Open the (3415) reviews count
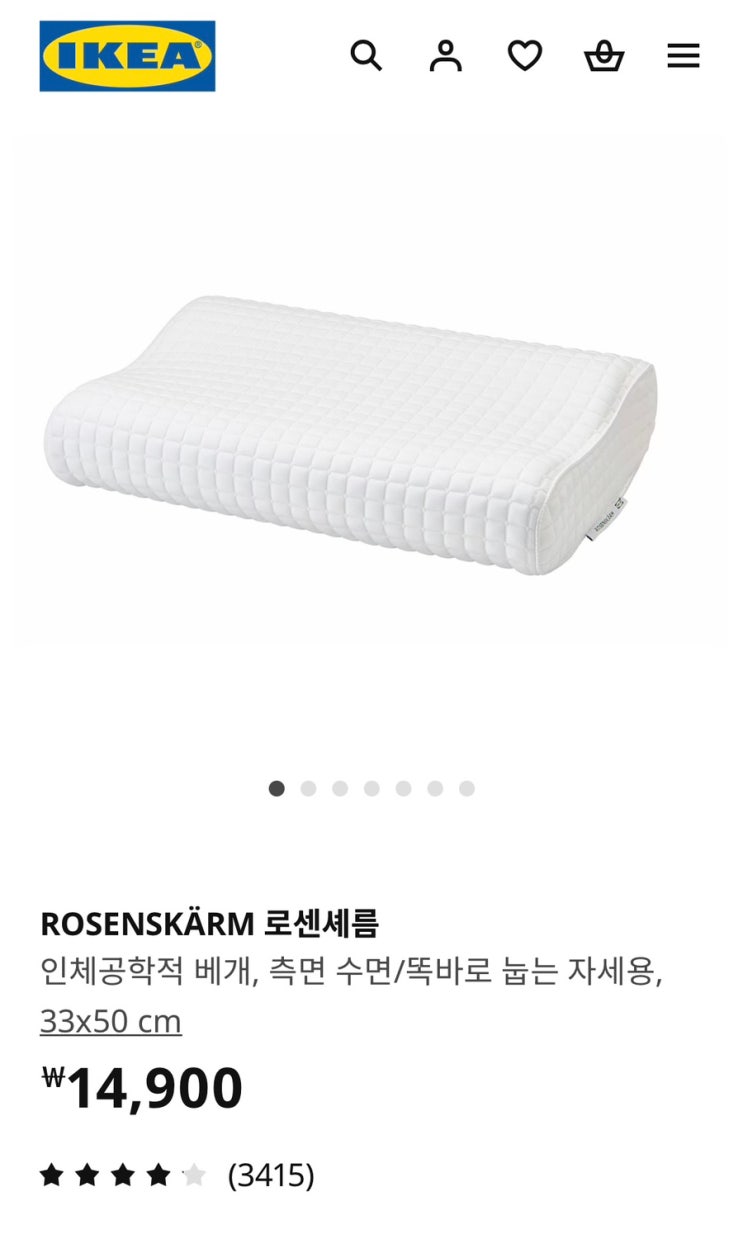The width and height of the screenshot is (743, 1239). click(271, 1175)
